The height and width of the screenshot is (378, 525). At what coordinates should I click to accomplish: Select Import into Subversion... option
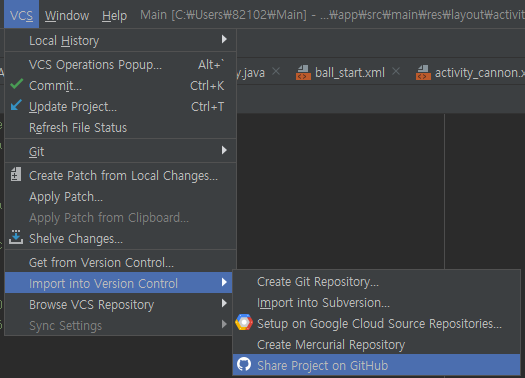click(377, 303)
